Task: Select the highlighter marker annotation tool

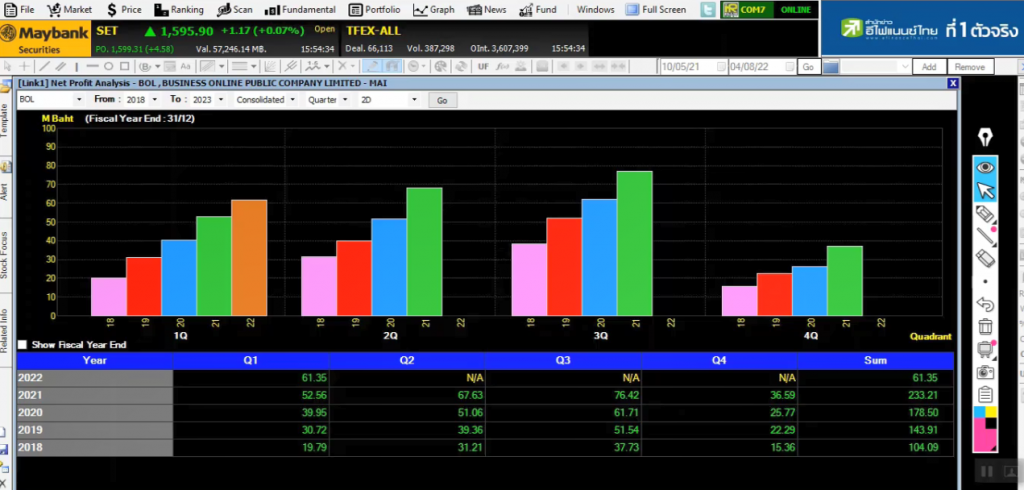Action: click(x=985, y=214)
